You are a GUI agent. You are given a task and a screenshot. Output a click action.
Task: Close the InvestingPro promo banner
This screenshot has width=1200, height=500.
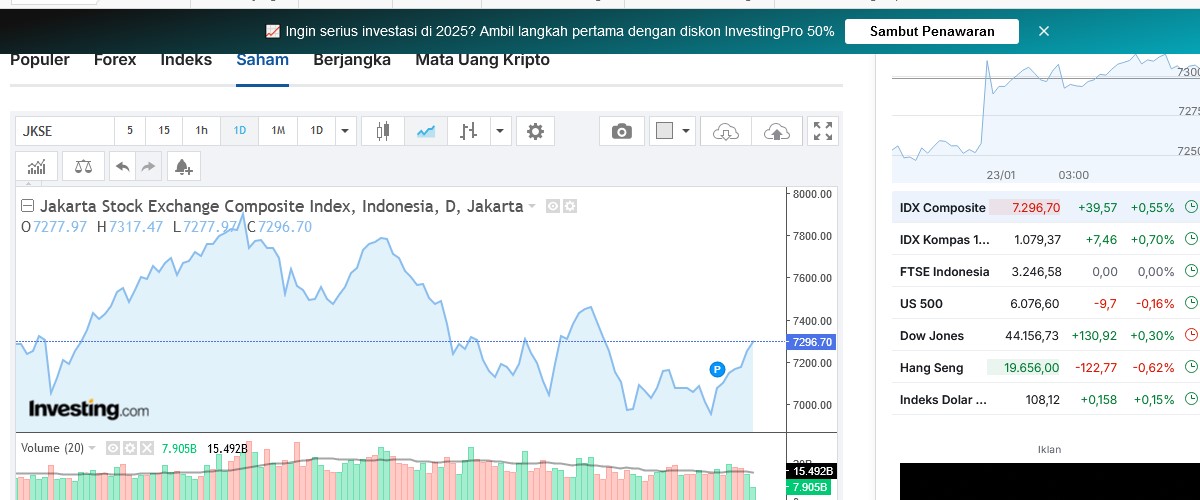pos(1044,31)
